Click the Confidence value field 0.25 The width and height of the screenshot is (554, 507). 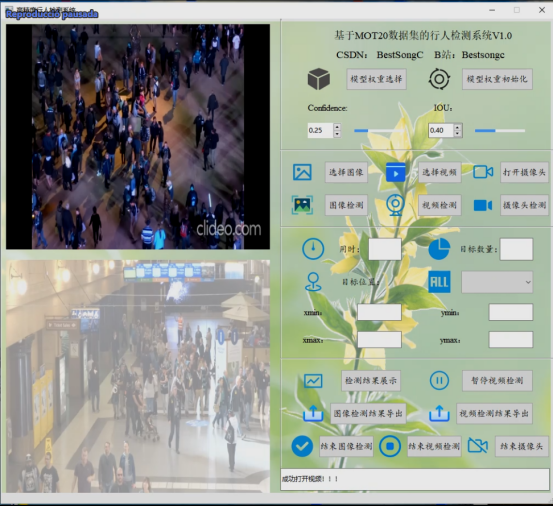tap(320, 130)
